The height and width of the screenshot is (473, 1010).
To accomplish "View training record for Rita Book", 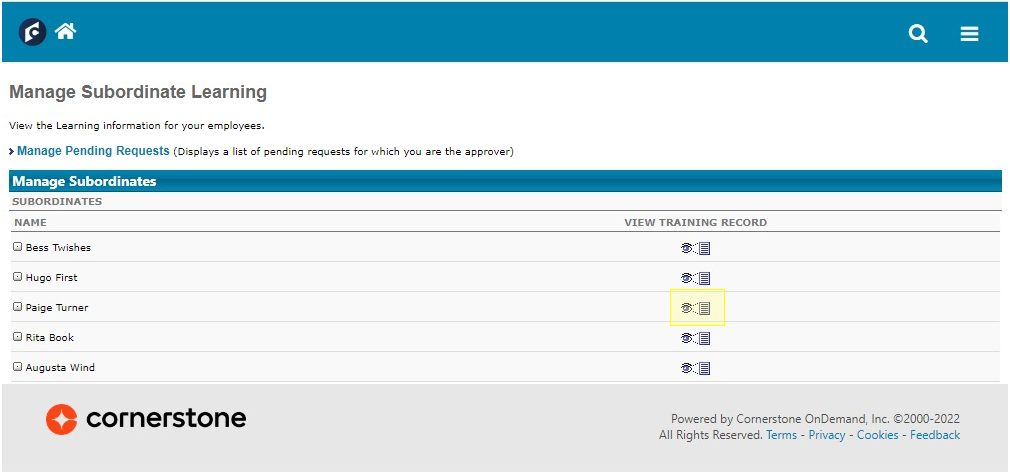I will tap(696, 338).
